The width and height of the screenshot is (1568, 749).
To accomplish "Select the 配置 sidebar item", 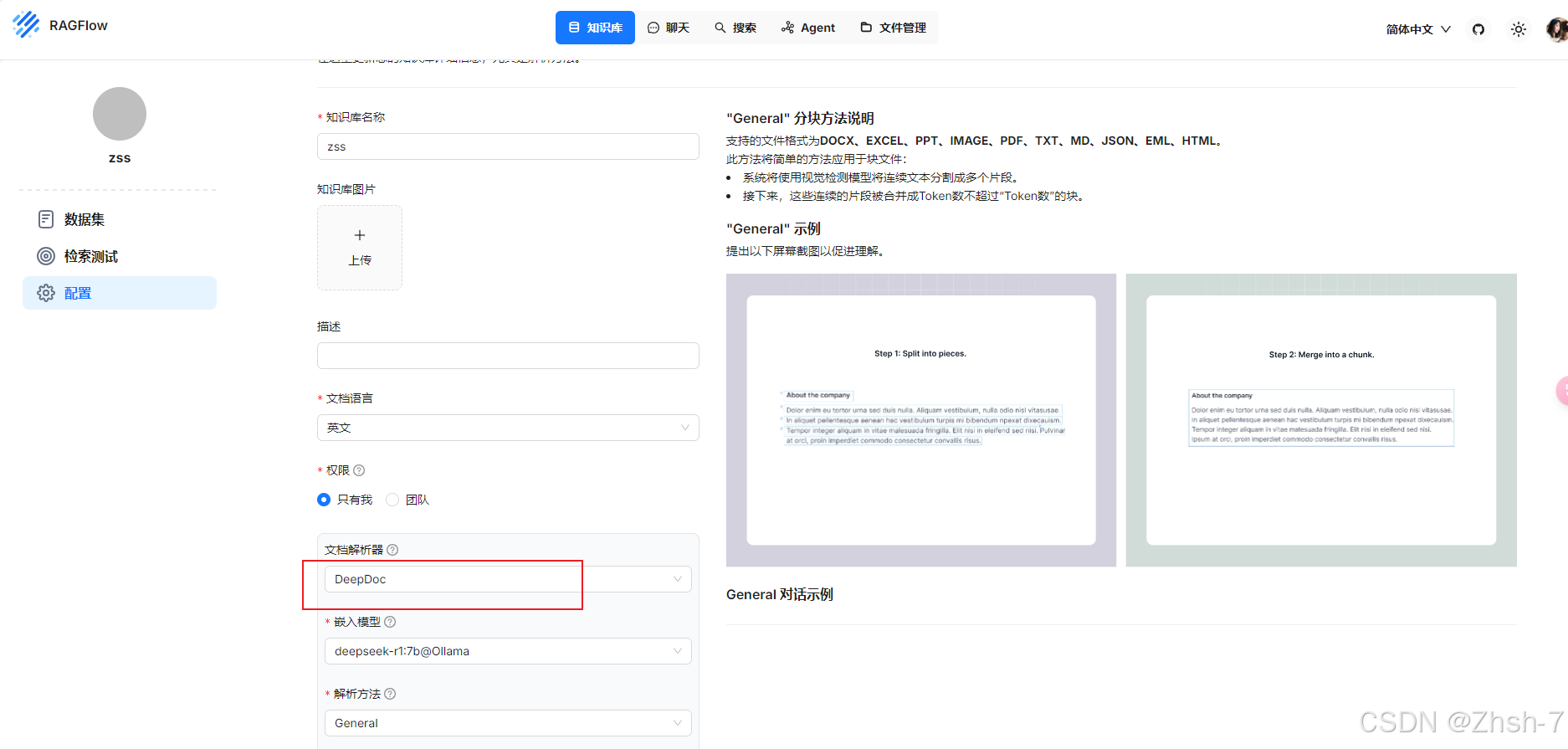I will [x=120, y=293].
